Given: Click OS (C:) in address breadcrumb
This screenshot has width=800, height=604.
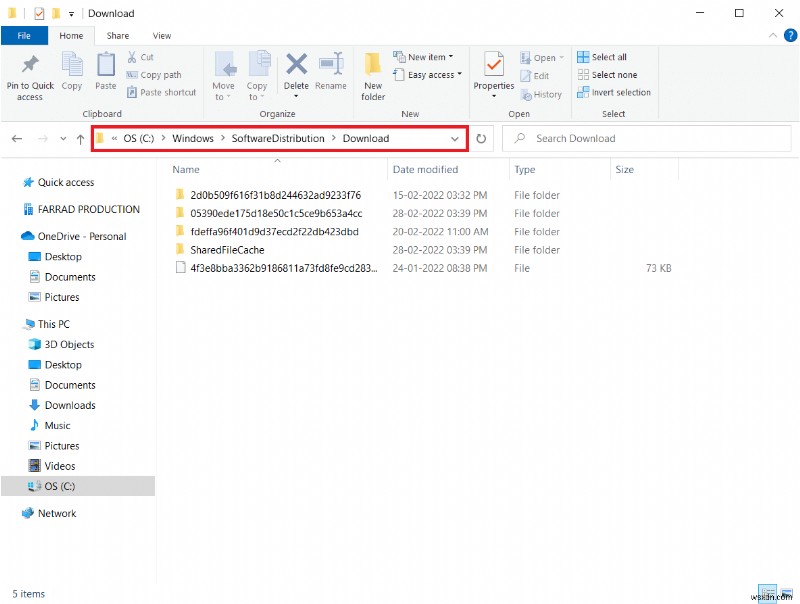Looking at the screenshot, I should click(139, 138).
